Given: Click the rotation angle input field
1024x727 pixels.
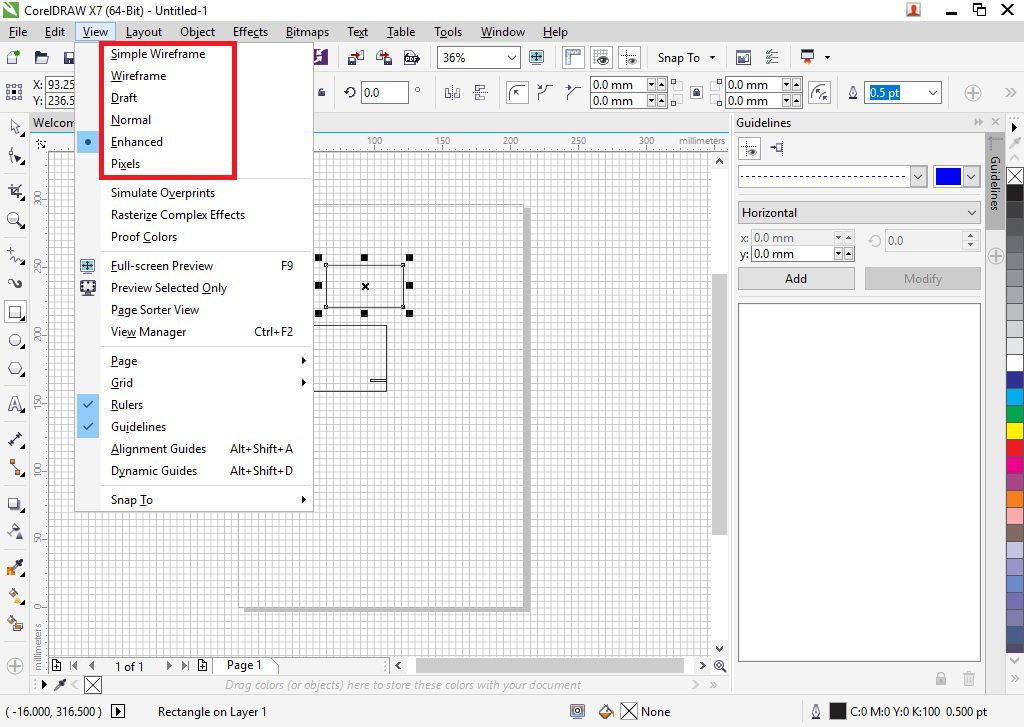Looking at the screenshot, I should tap(385, 93).
